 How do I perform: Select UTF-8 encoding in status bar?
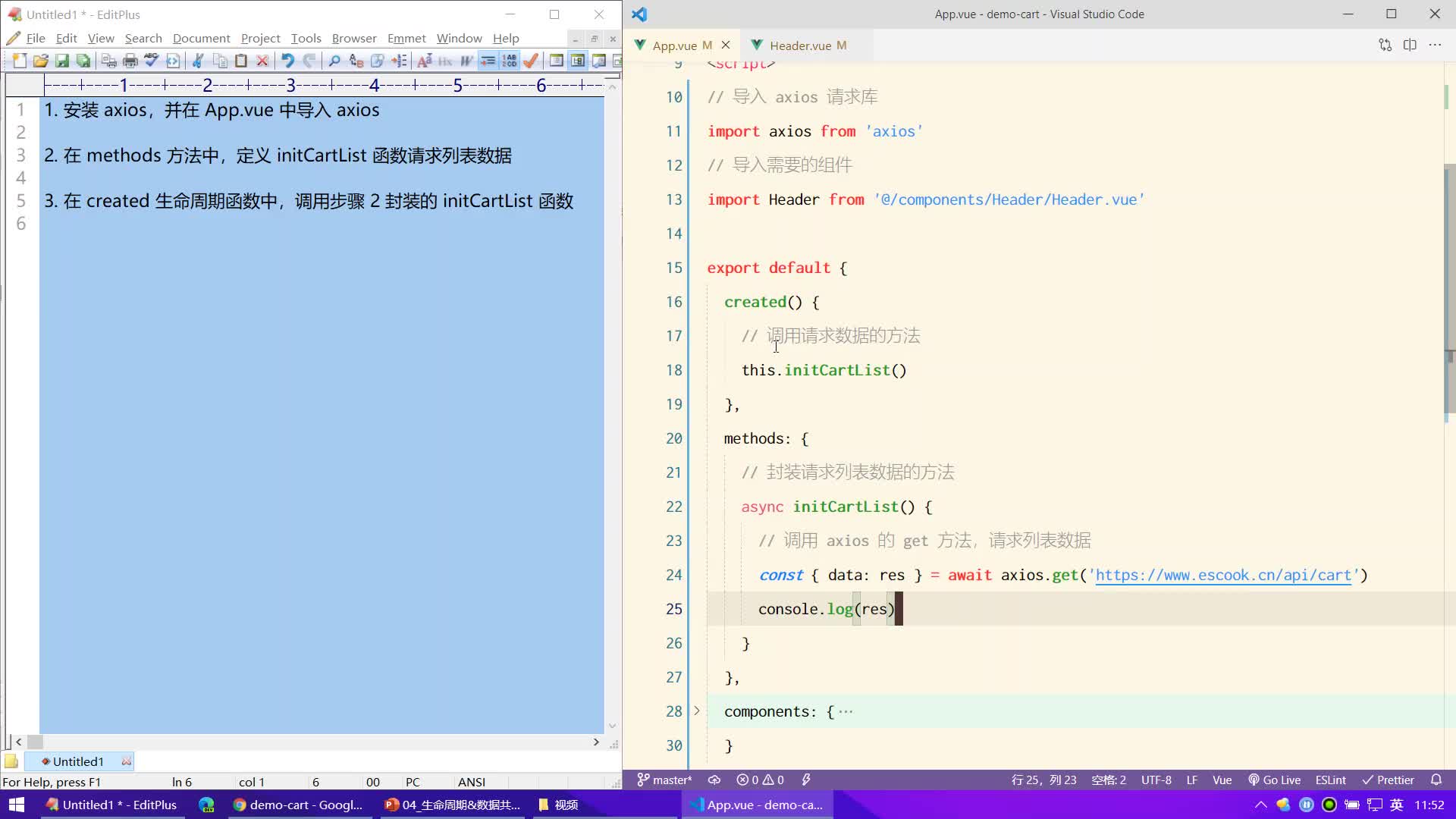[x=1156, y=780]
